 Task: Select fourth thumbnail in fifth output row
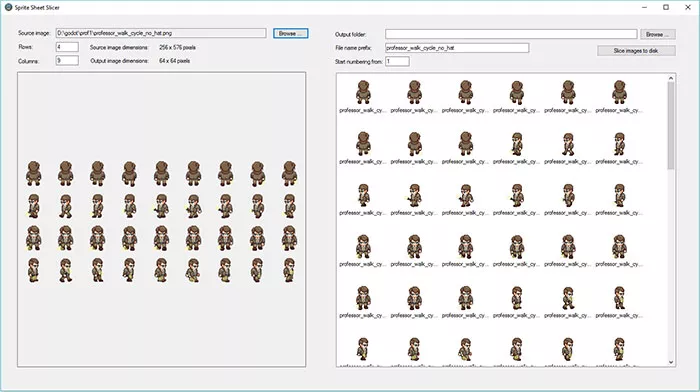pyautogui.click(x=517, y=298)
